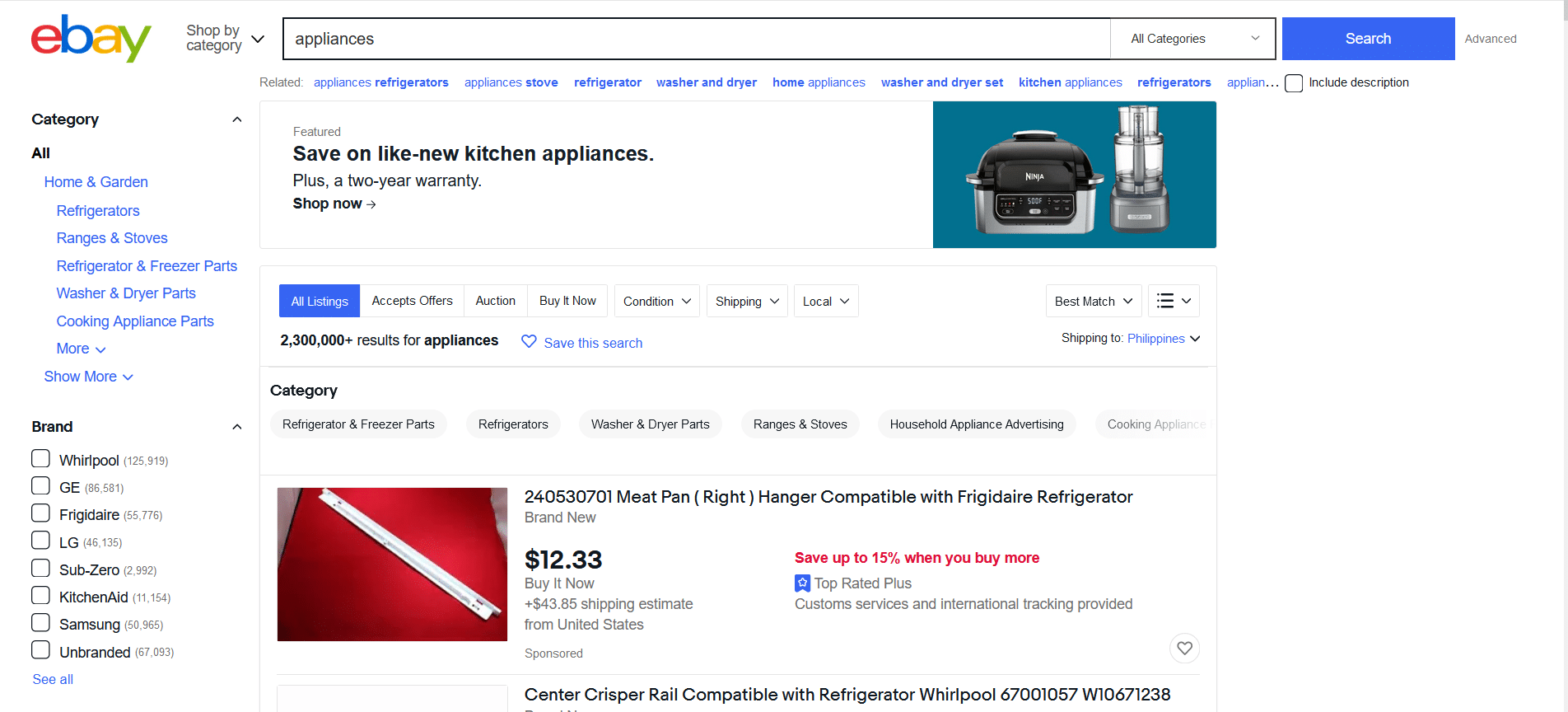The width and height of the screenshot is (1568, 712).
Task: Select Ranges & Stoves category chip
Action: pyautogui.click(x=800, y=424)
